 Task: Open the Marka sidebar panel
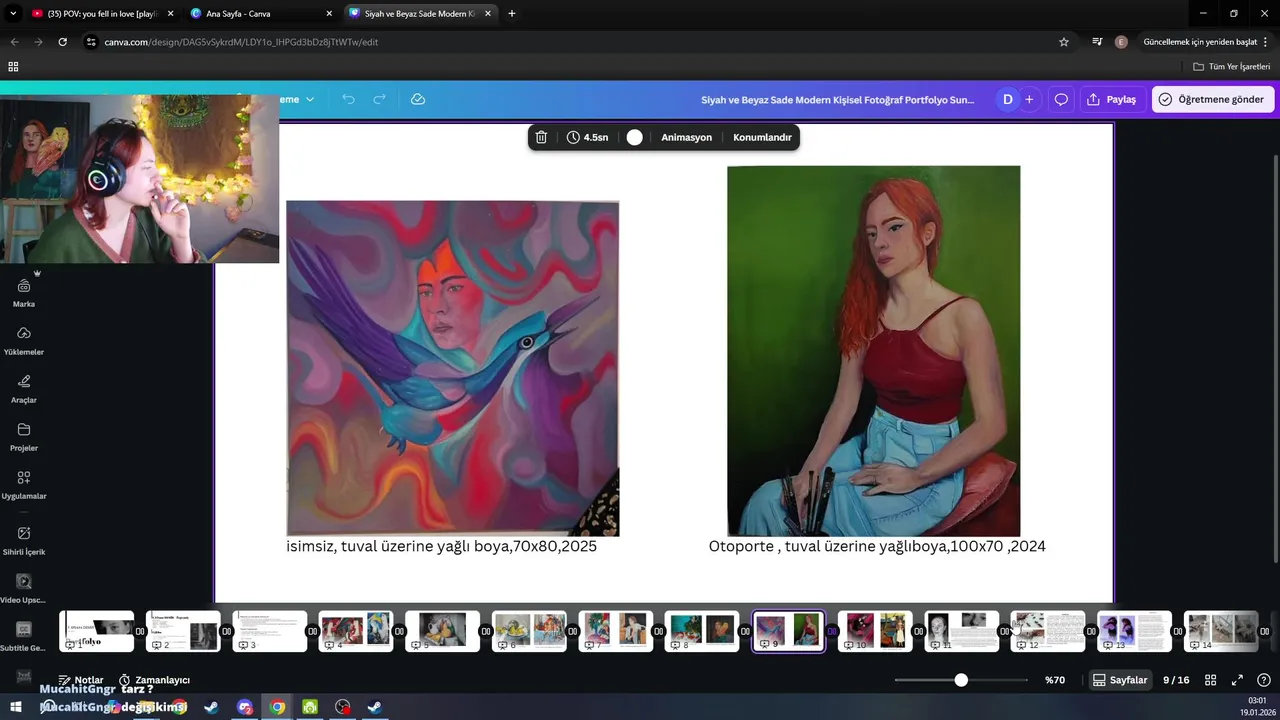click(24, 294)
